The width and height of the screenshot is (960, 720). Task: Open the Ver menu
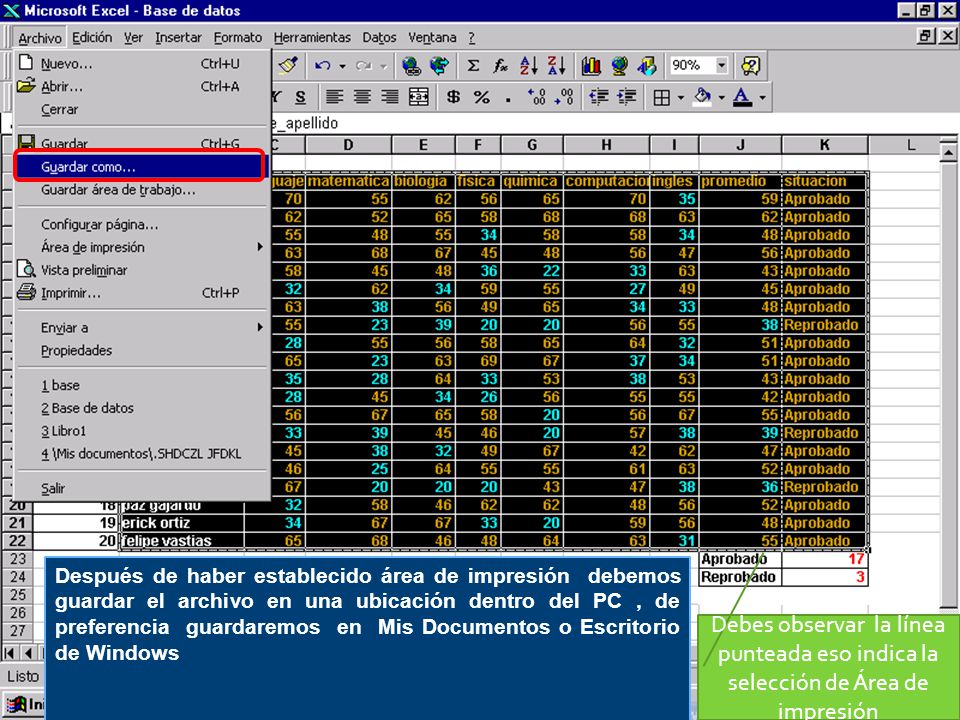[133, 37]
